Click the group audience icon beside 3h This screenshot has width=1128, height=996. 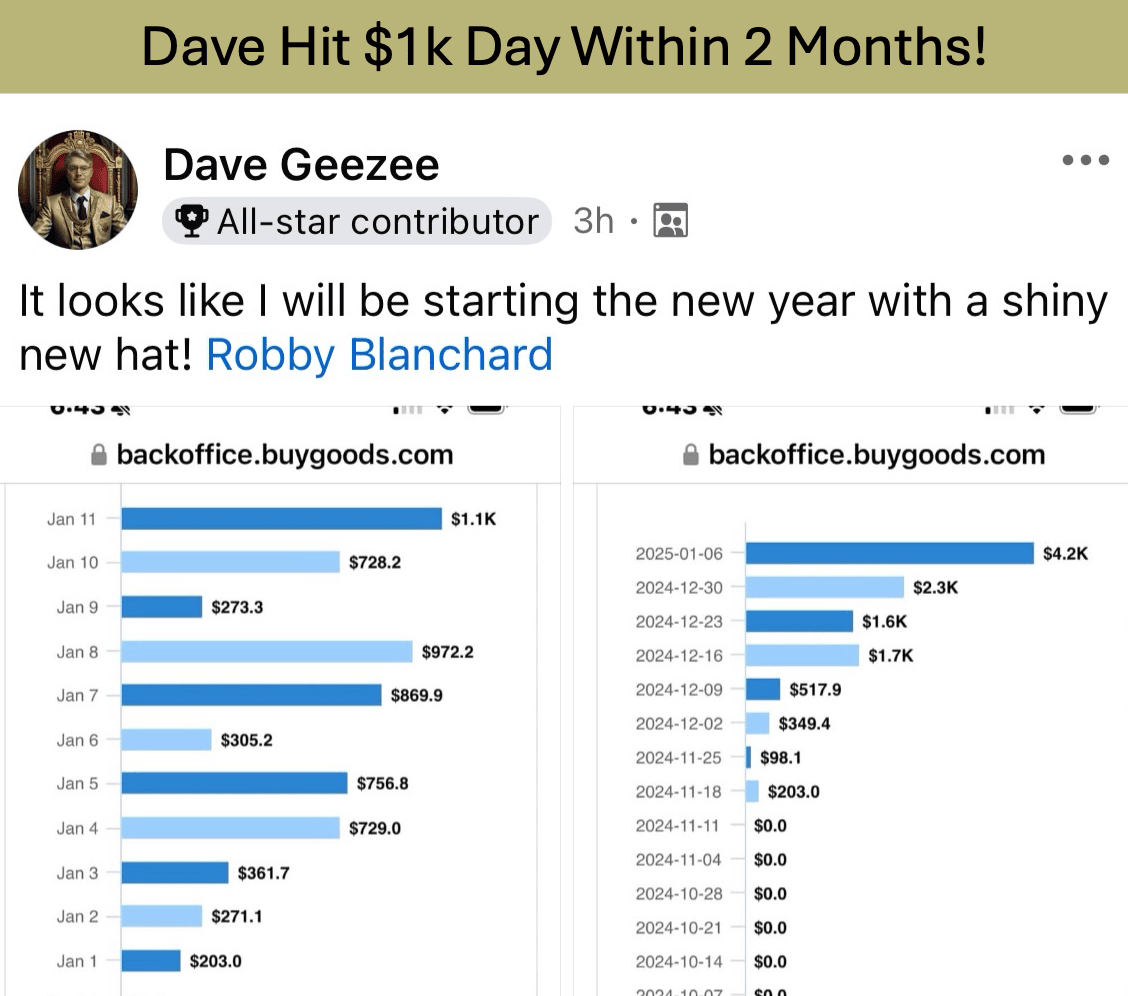(x=670, y=221)
